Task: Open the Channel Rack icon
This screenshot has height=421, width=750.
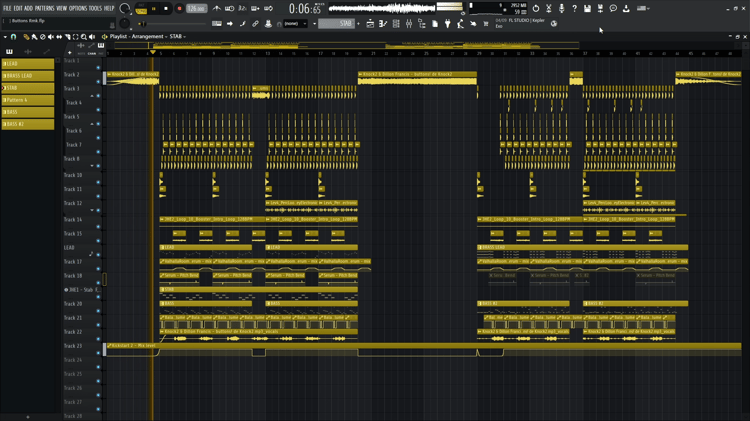Action: pyautogui.click(x=396, y=23)
